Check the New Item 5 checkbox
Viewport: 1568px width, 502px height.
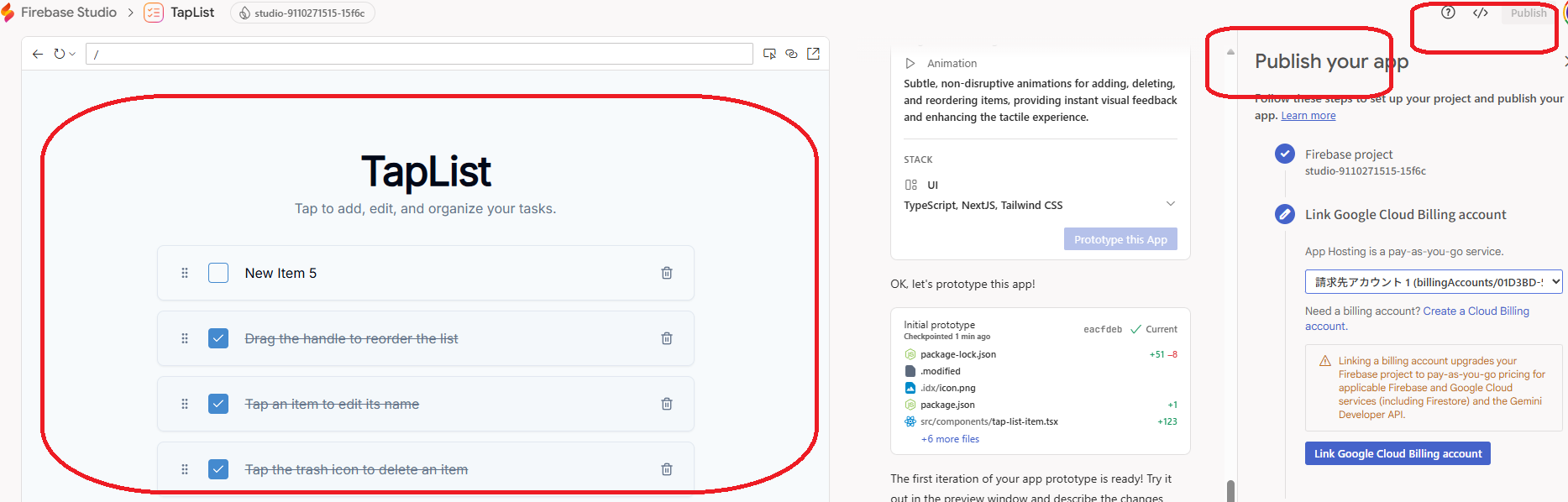[218, 273]
